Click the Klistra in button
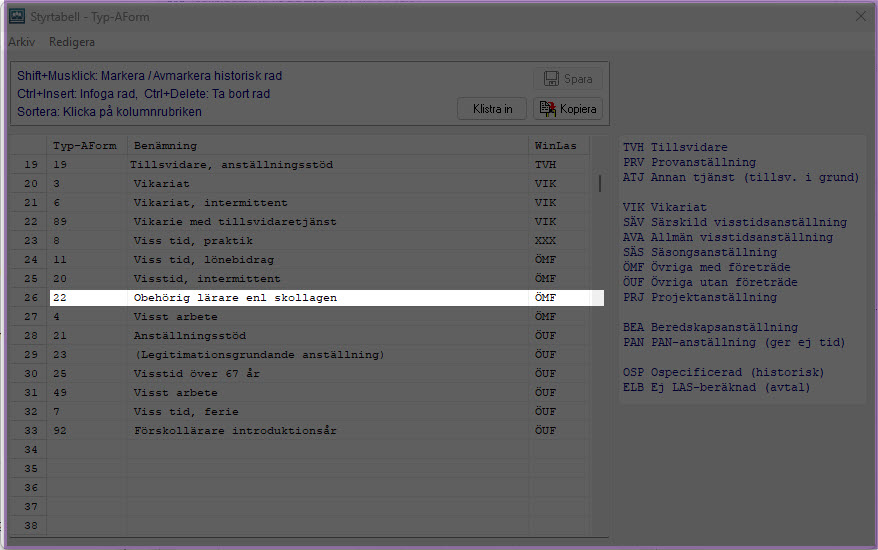The height and width of the screenshot is (550, 878). (x=492, y=109)
